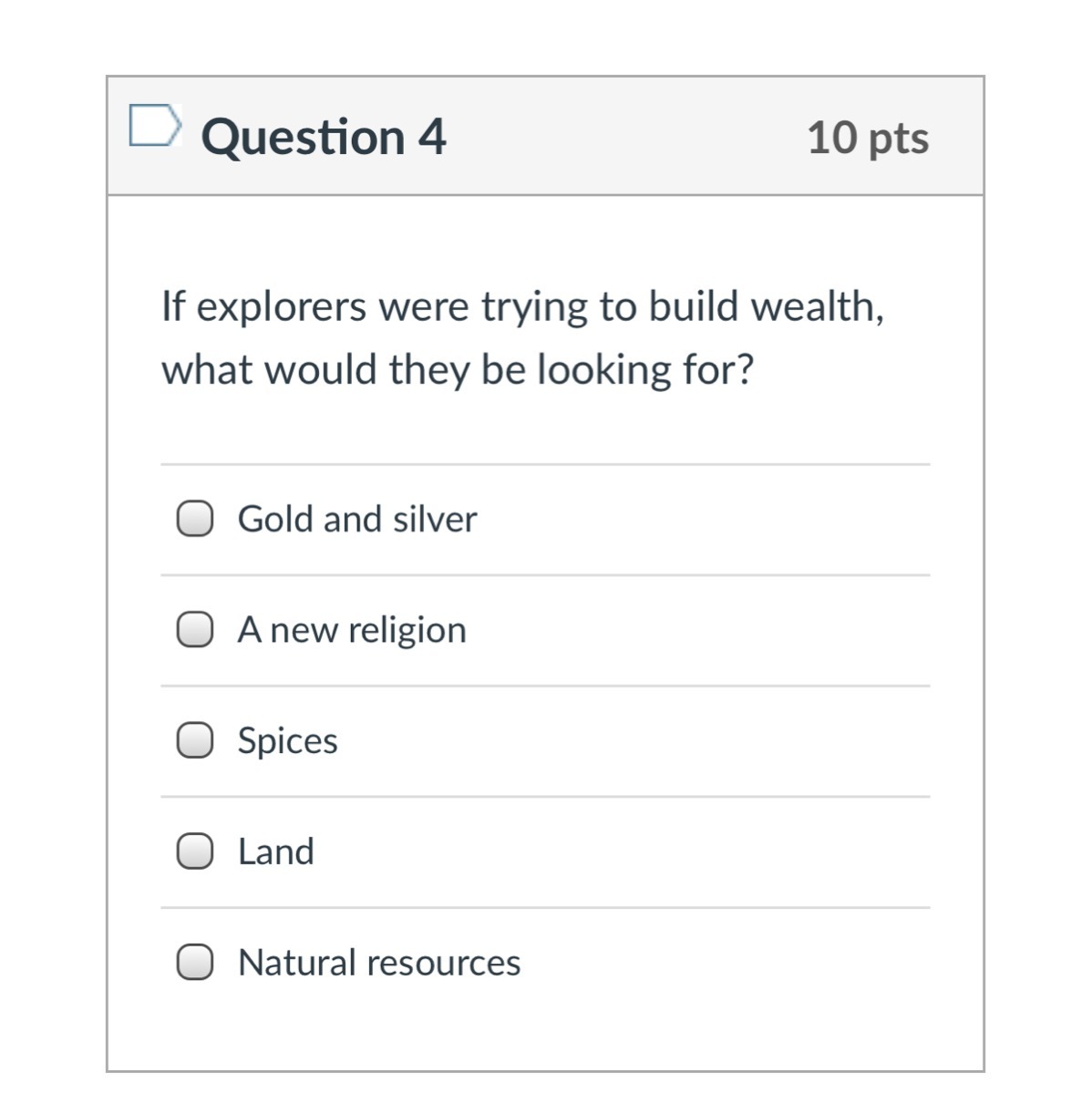
Task: Click blank row area right of "Land"
Action: (x=638, y=851)
